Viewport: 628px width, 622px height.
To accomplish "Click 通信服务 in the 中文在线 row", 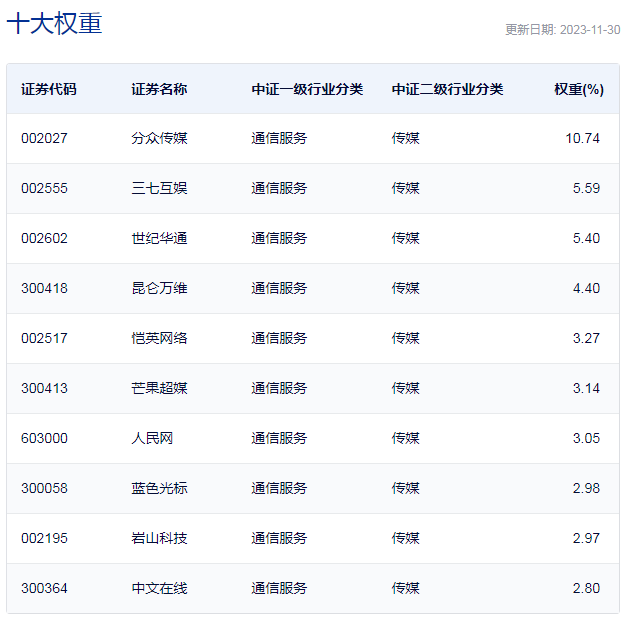I will pos(279,588).
